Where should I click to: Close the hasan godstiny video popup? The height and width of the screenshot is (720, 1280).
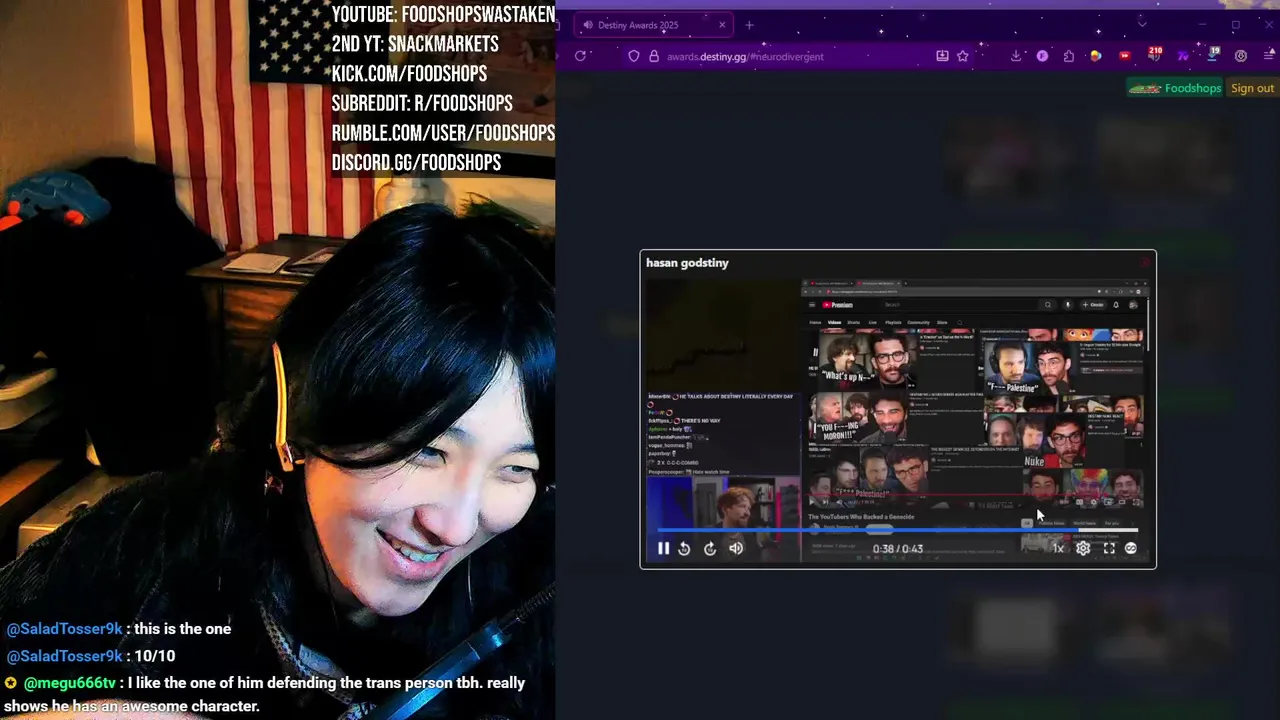1145,262
